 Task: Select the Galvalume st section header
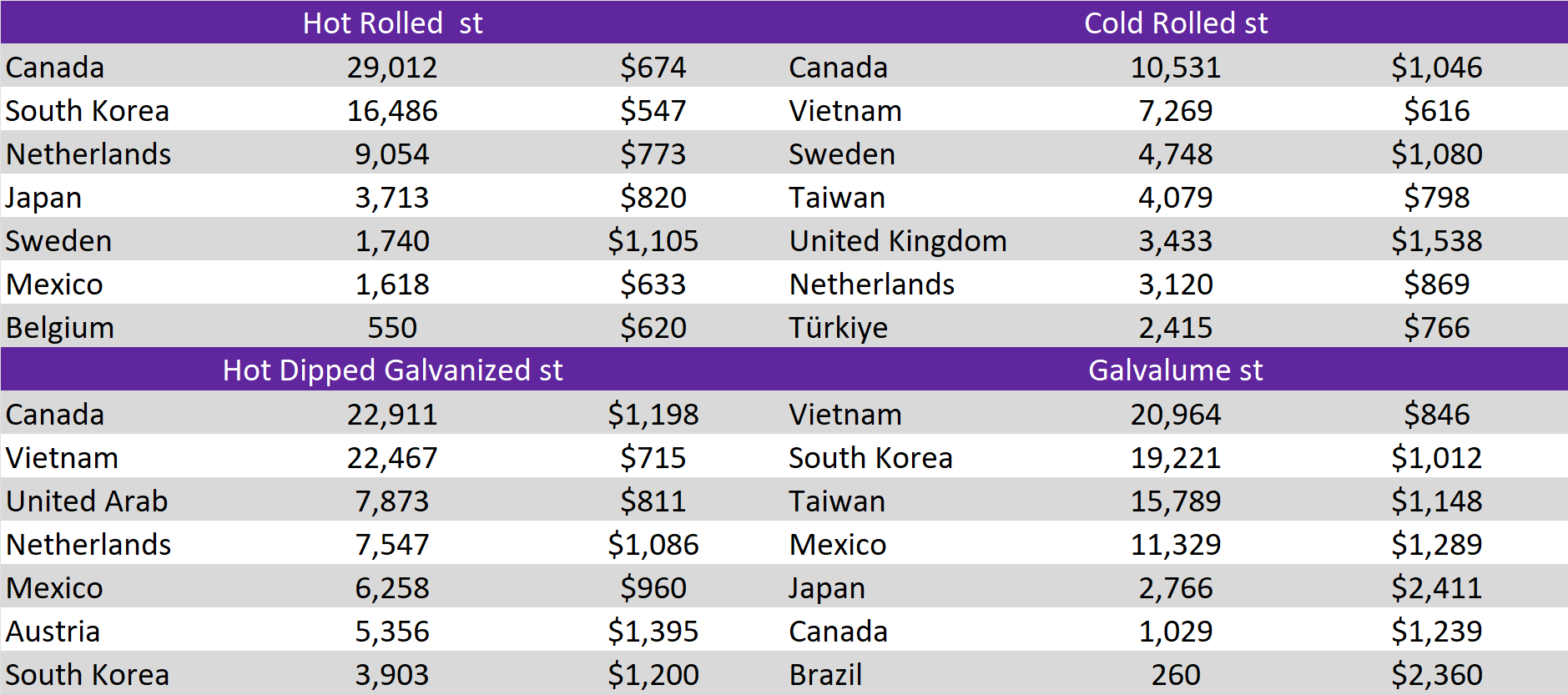tap(1175, 370)
